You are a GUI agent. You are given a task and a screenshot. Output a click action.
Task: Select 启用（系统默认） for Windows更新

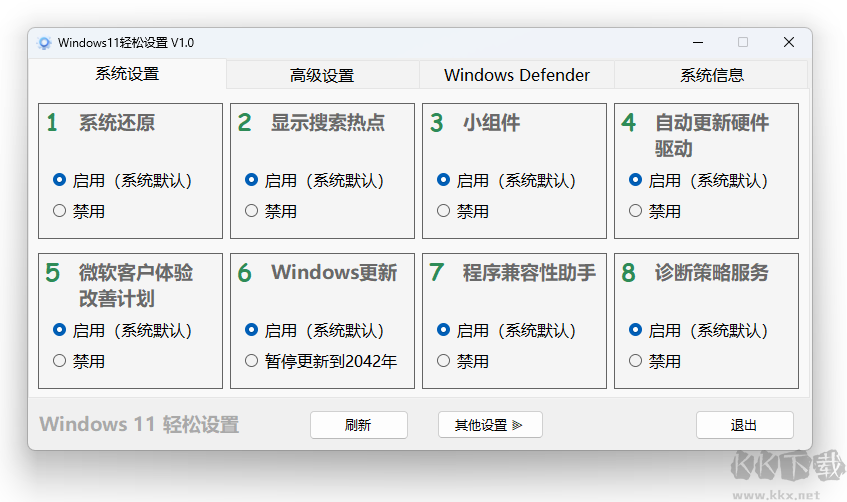coord(251,330)
